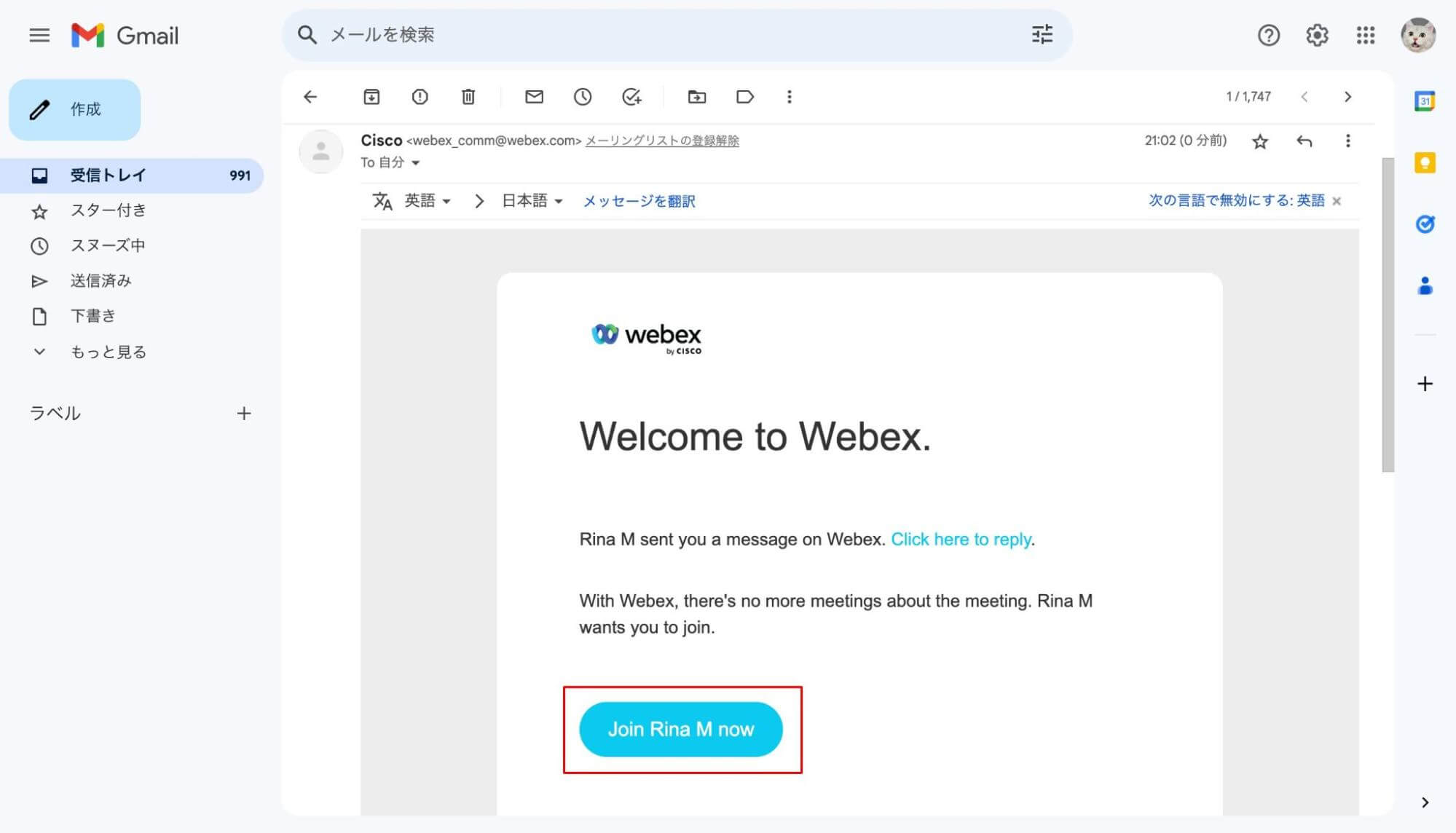Toggle star on this Cisco email
The height and width of the screenshot is (833, 1456).
1259,141
